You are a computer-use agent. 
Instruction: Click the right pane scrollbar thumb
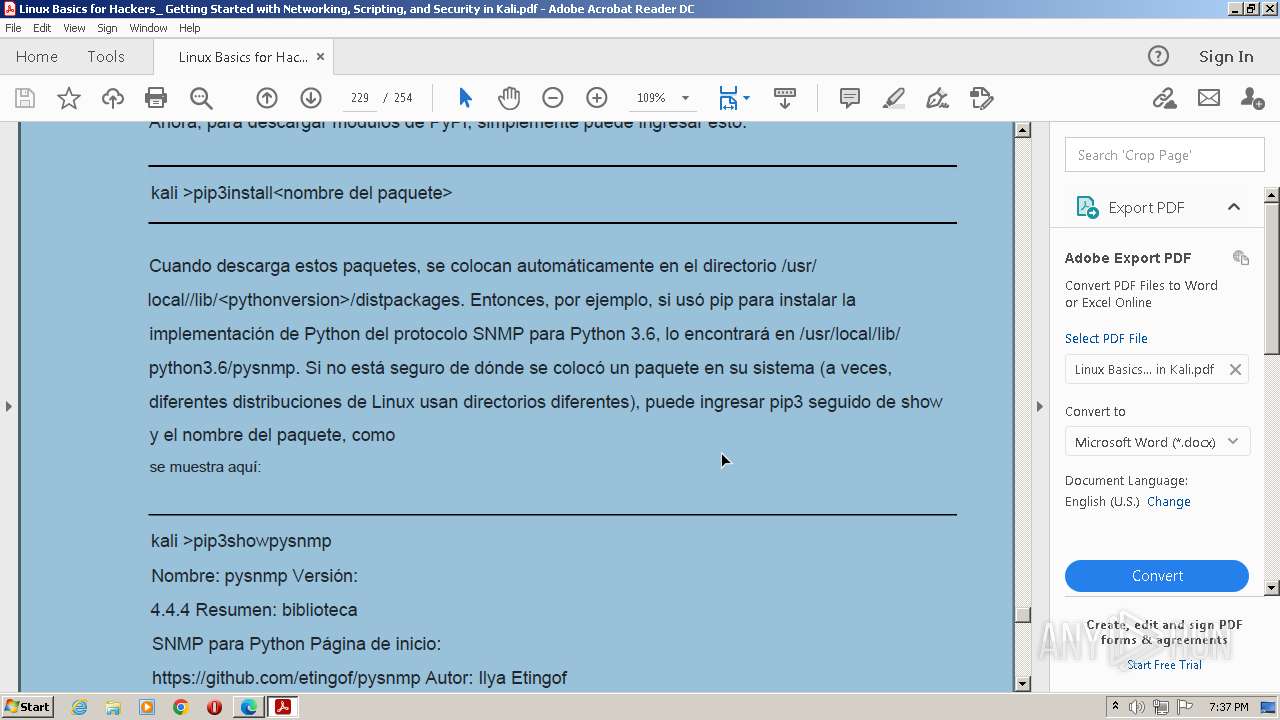click(x=1272, y=277)
